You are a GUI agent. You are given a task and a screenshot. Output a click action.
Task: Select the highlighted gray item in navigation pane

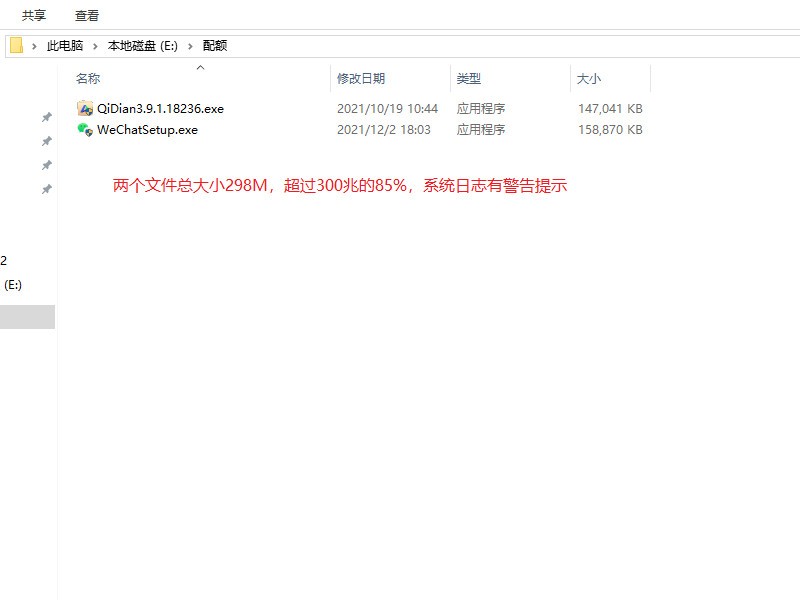pos(28,317)
